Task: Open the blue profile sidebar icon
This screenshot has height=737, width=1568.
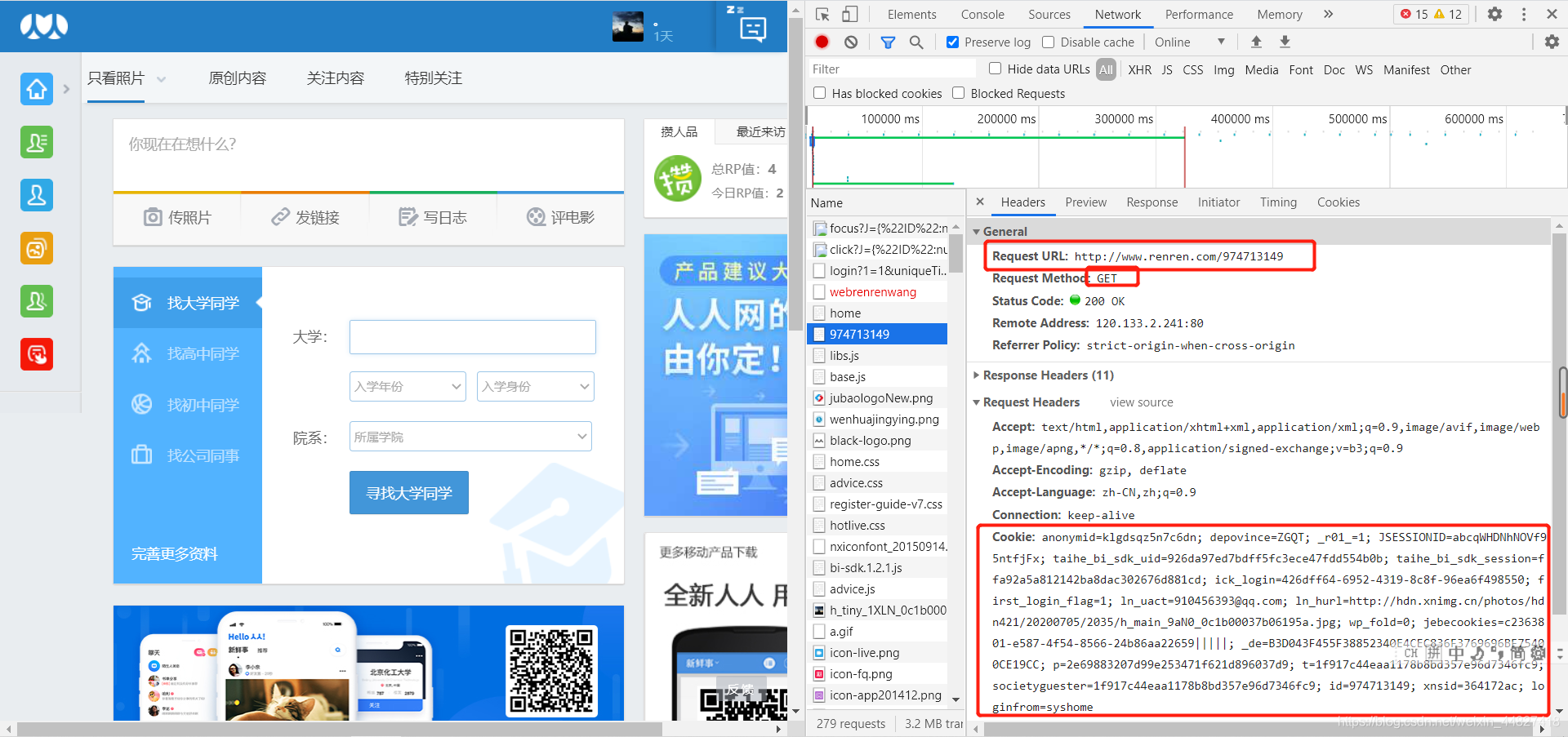Action: tap(37, 195)
